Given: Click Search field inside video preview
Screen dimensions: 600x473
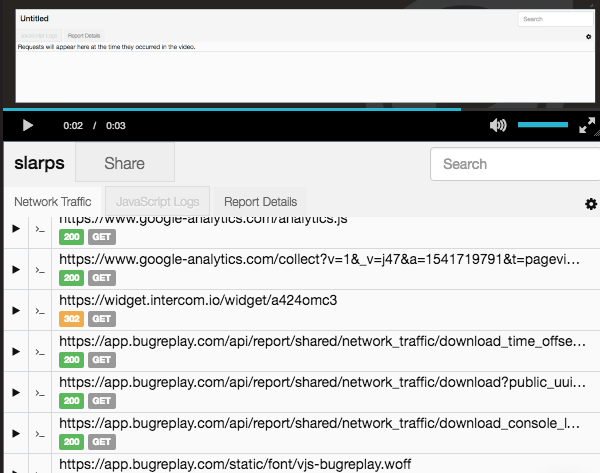Looking at the screenshot, I should click(x=555, y=19).
